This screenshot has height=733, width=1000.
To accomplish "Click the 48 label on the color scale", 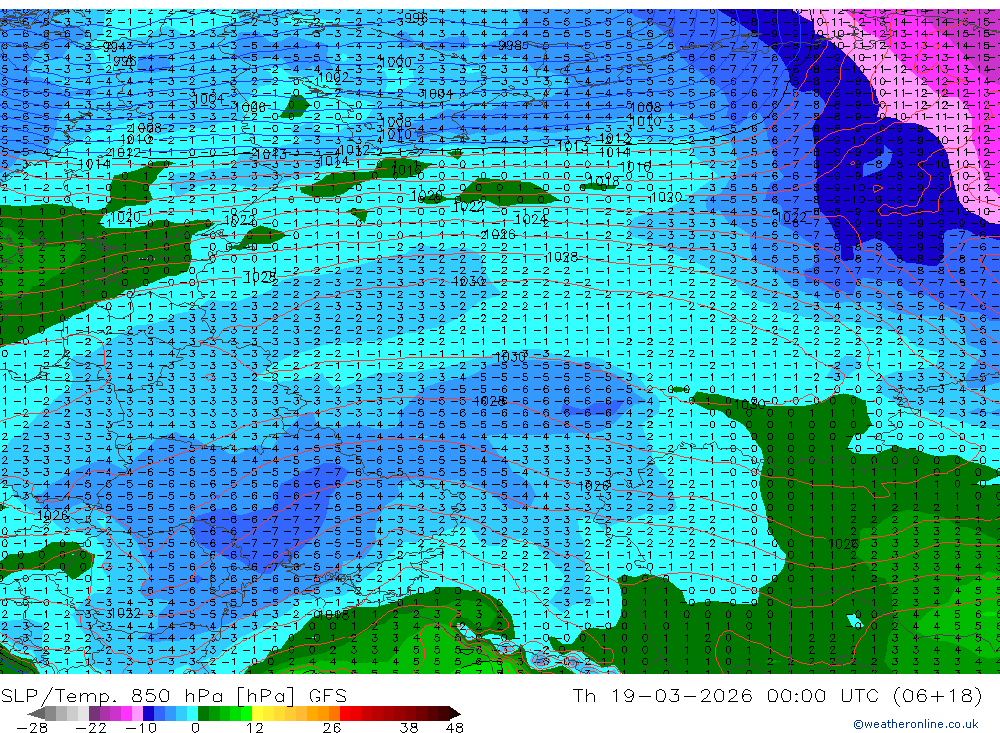I will coord(455,728).
